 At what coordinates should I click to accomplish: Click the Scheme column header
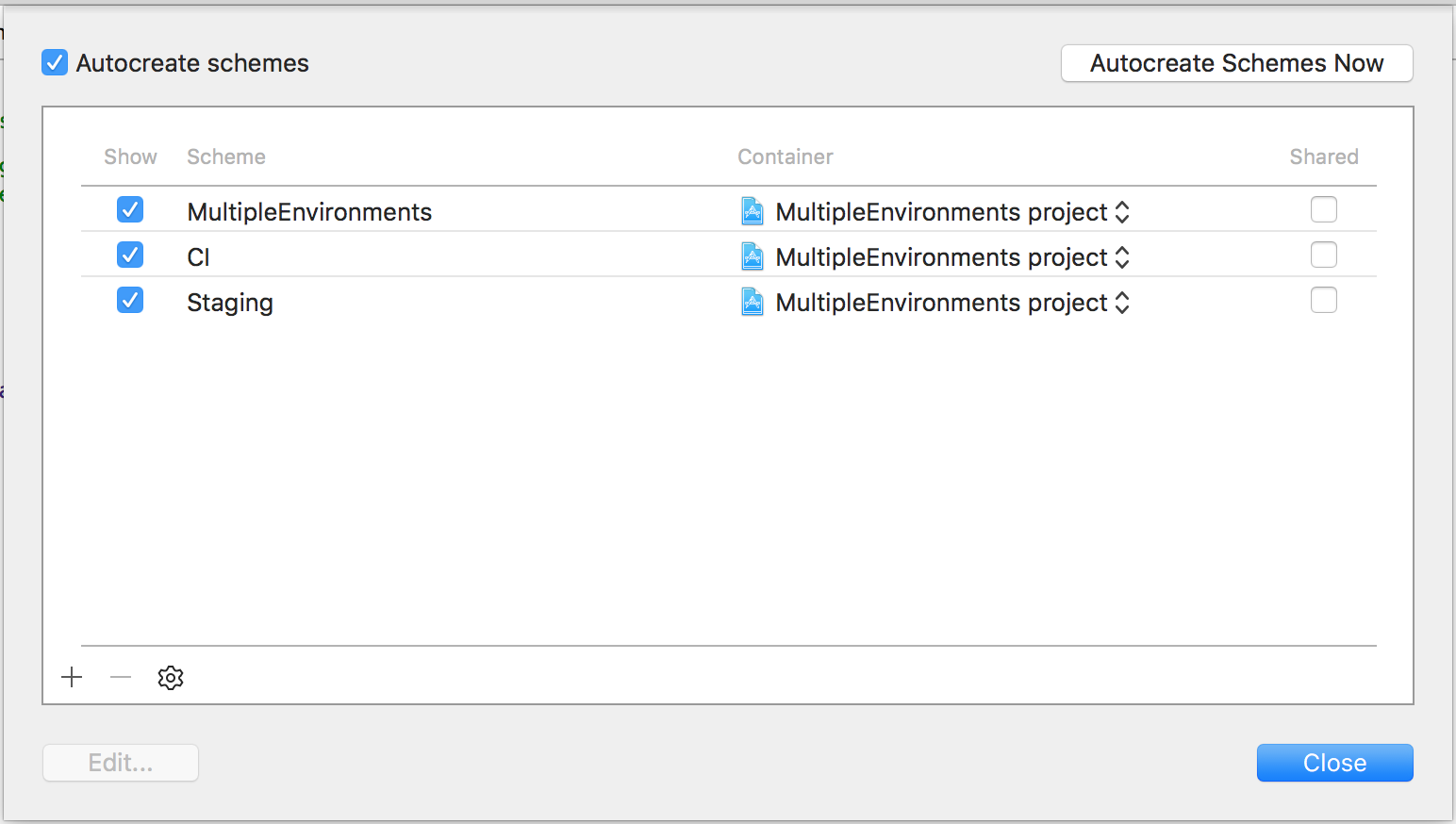point(226,157)
